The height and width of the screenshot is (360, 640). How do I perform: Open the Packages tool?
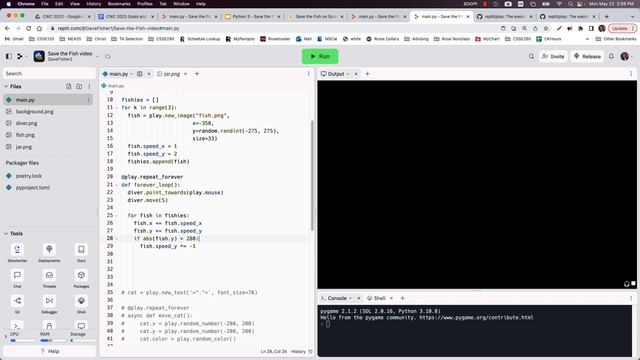pos(81,279)
